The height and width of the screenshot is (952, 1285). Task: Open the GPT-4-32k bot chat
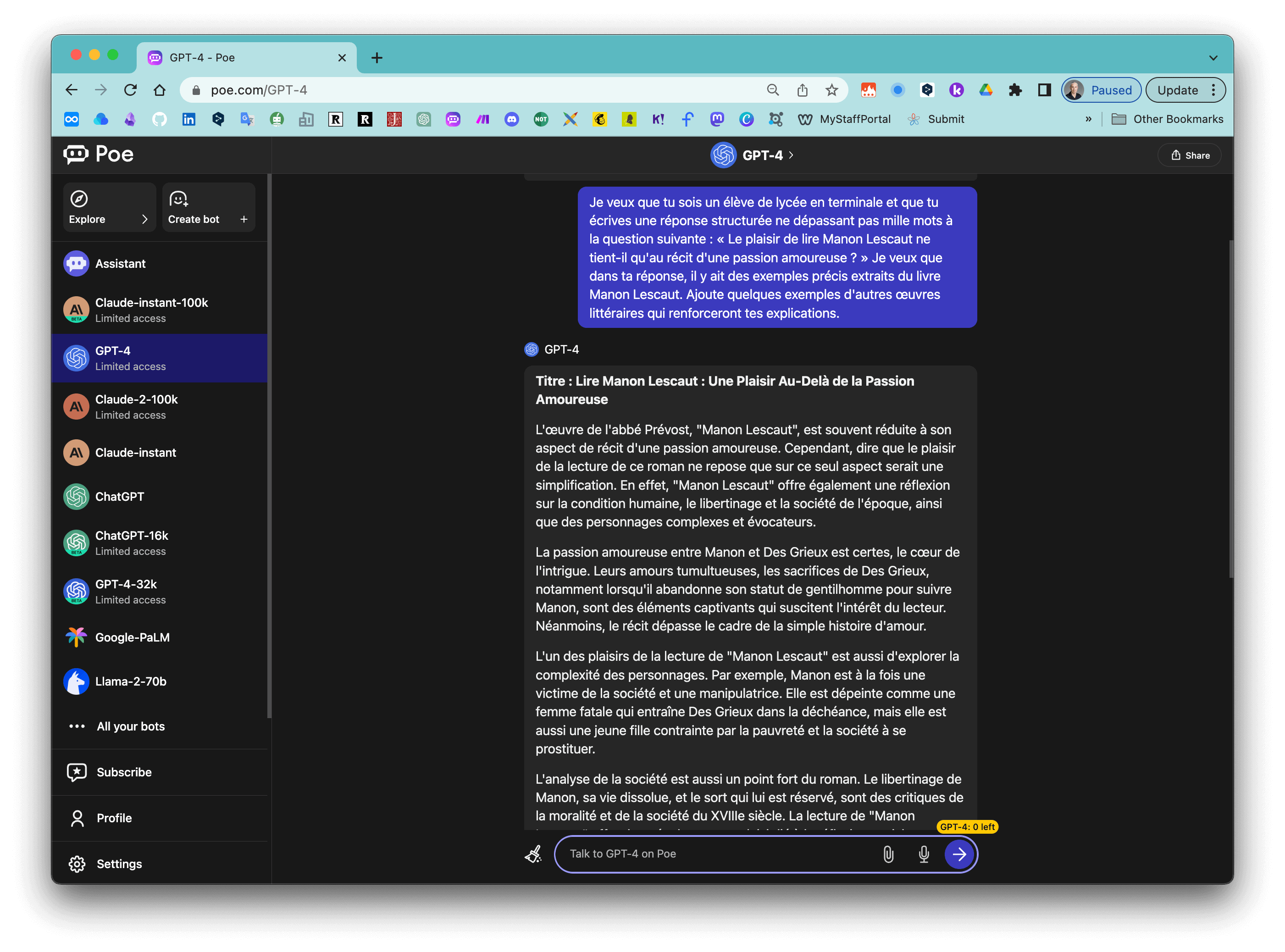pyautogui.click(x=160, y=592)
